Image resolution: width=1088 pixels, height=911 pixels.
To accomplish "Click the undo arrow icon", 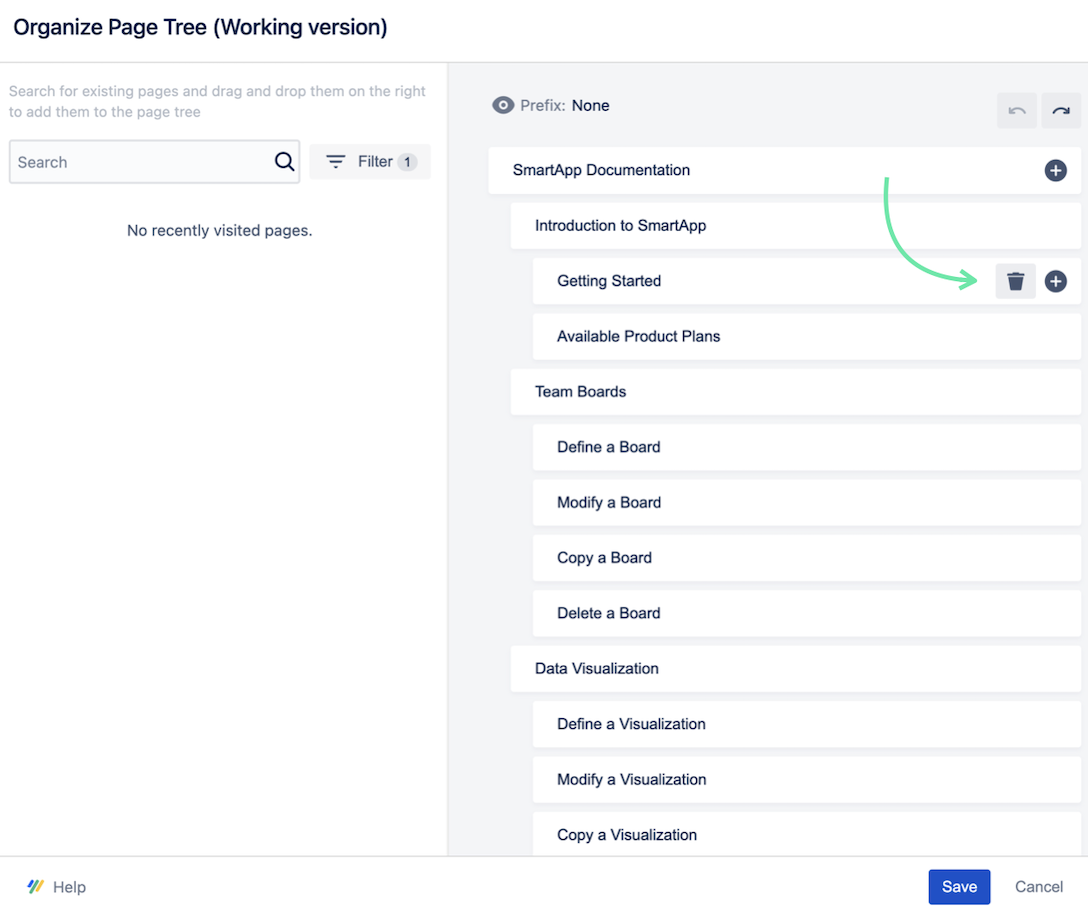I will pos(1016,110).
